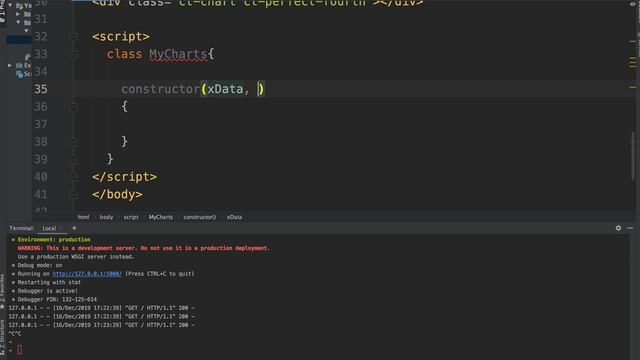This screenshot has height=360, width=640.
Task: Open the 127.0.0.1:5000 link in terminal
Action: point(87,274)
